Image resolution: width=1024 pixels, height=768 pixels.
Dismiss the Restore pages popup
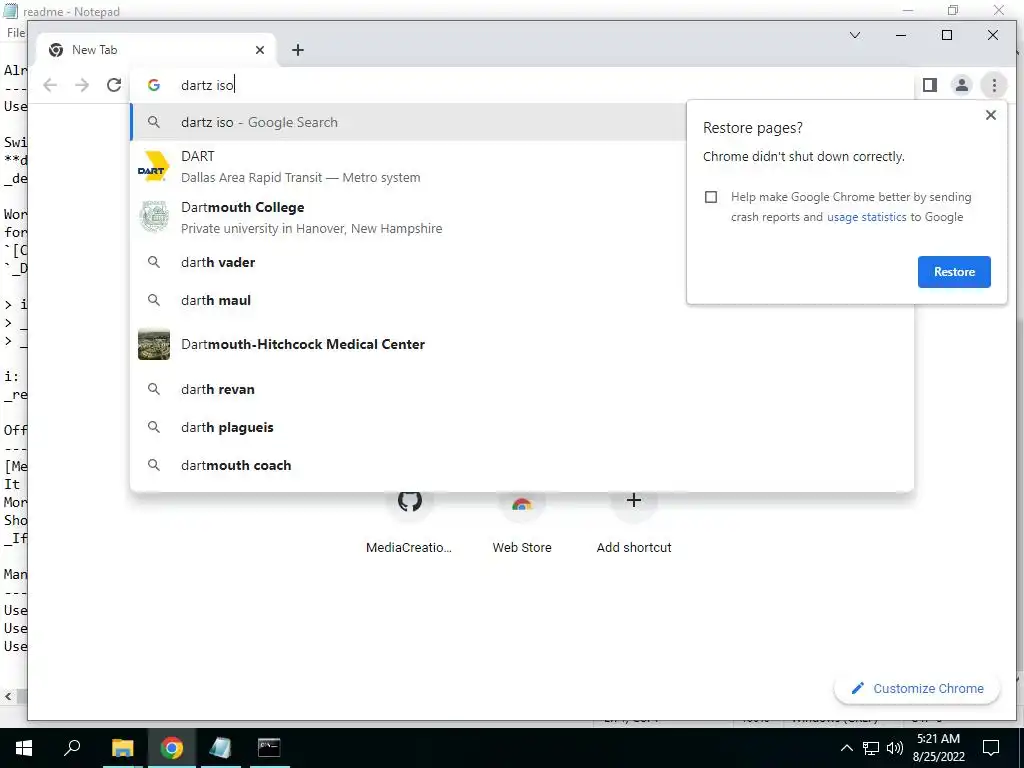(x=991, y=115)
